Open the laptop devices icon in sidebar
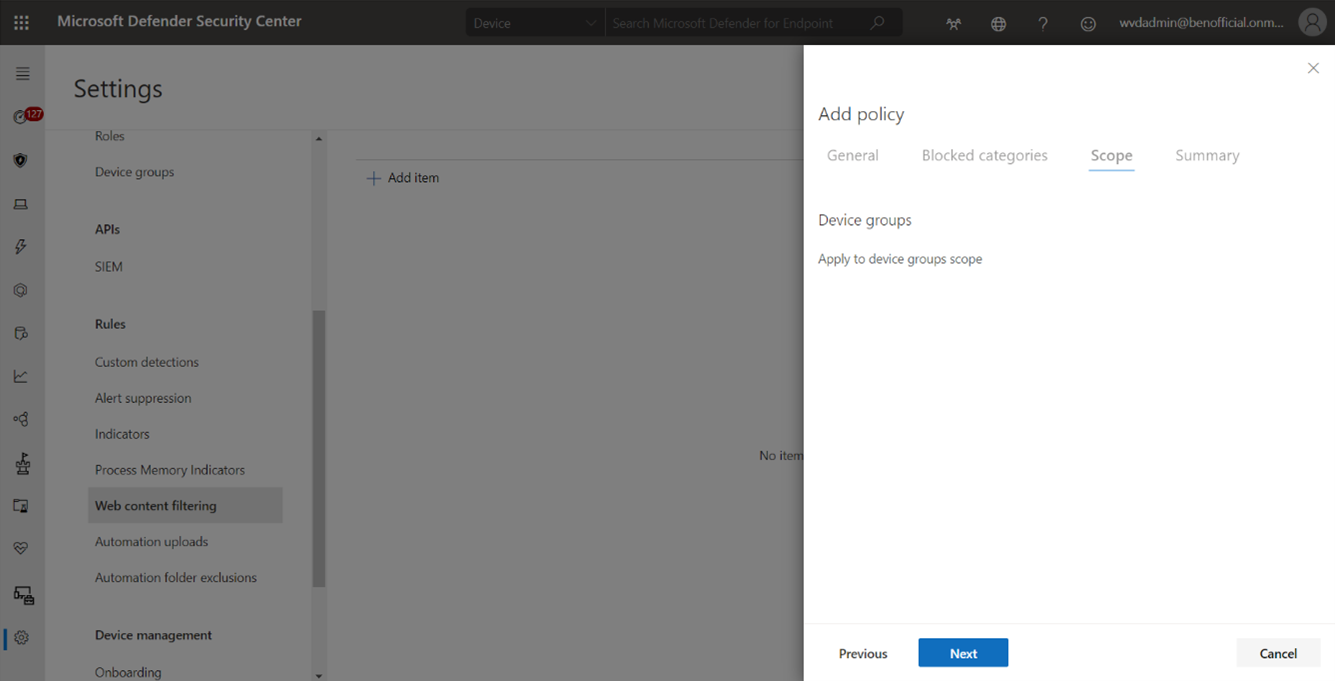1335x681 pixels. 21,204
